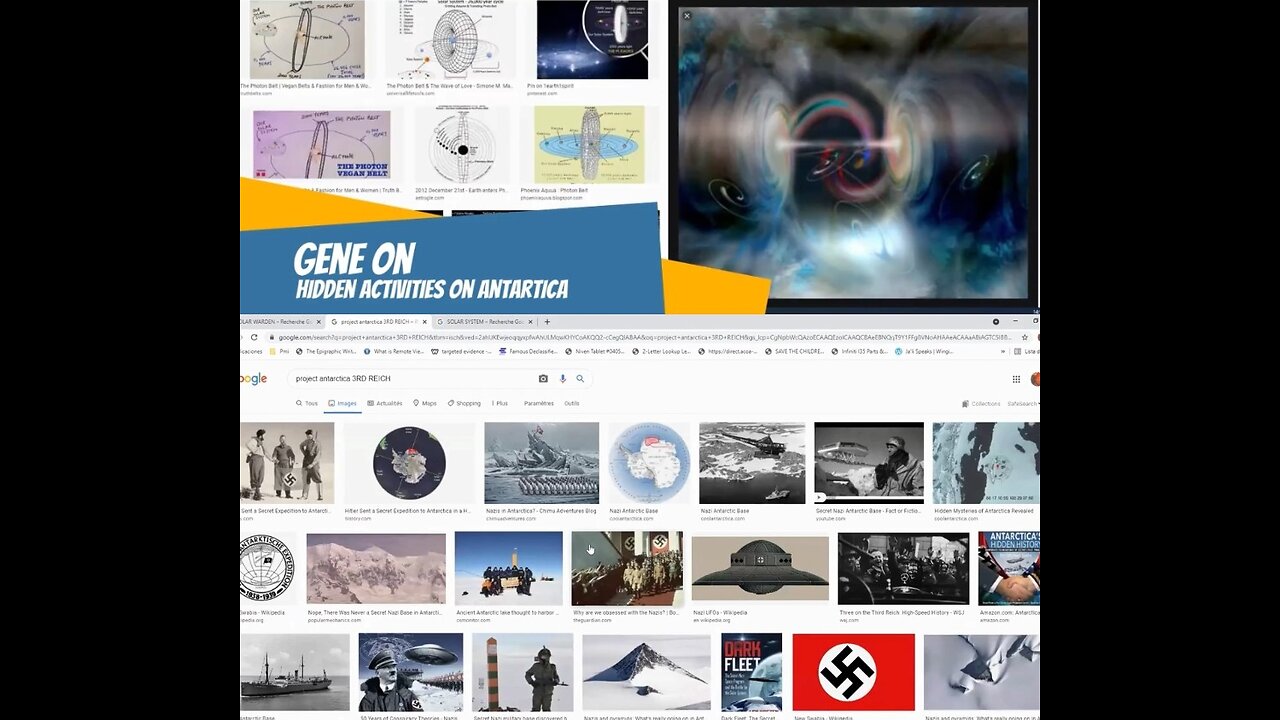Viewport: 1280px width, 720px height.
Task: Search by image using the camera icon
Action: tap(543, 379)
